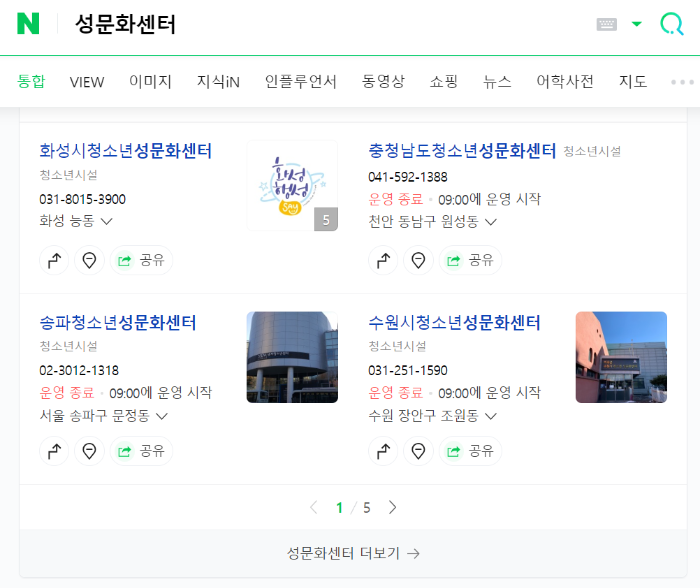
Task: Click map pin icon for 송파청소년성문화센터
Action: [89, 451]
